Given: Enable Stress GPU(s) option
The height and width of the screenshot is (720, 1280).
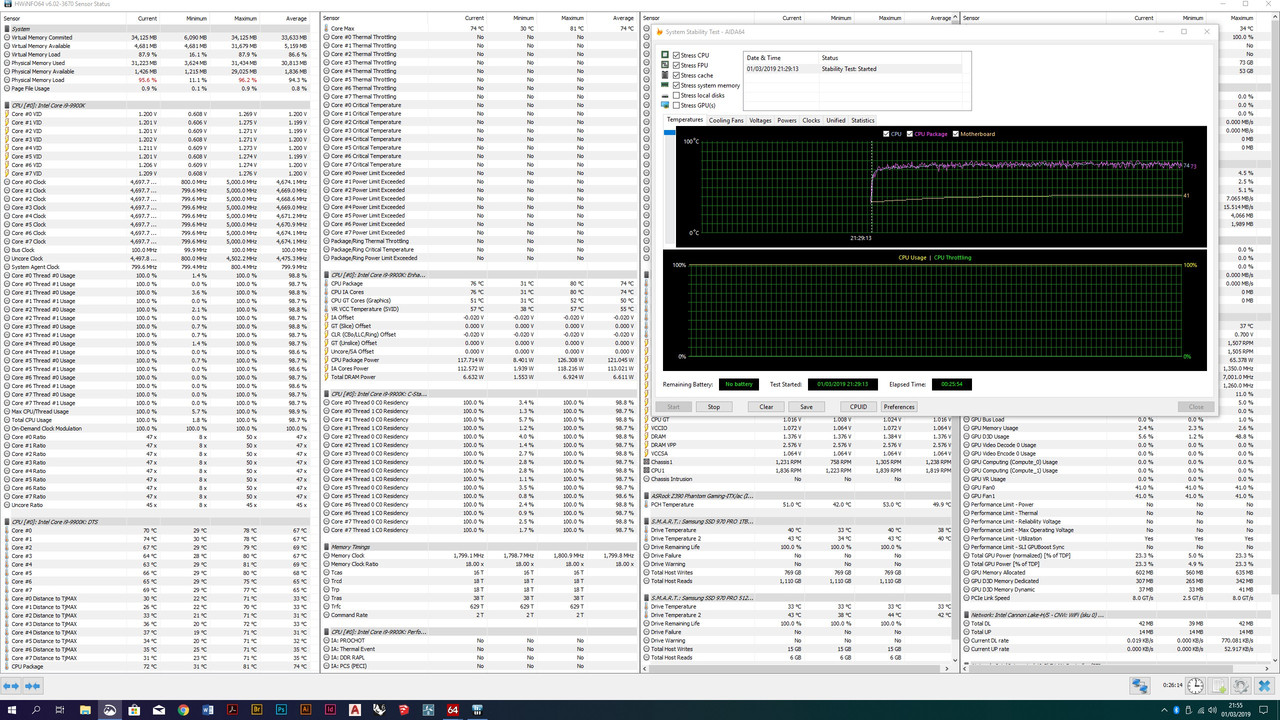Looking at the screenshot, I should 677,105.
